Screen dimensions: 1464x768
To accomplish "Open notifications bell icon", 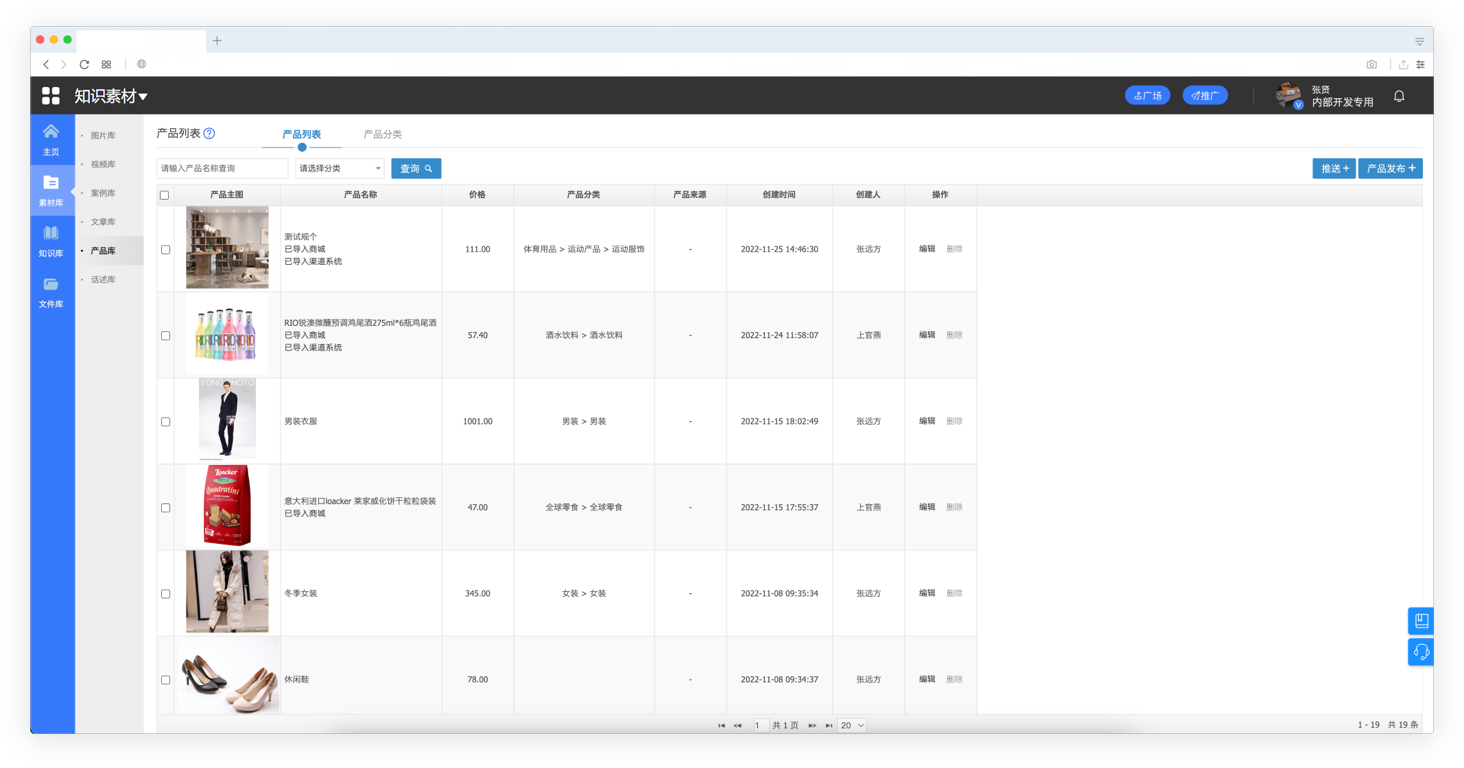I will [1399, 96].
